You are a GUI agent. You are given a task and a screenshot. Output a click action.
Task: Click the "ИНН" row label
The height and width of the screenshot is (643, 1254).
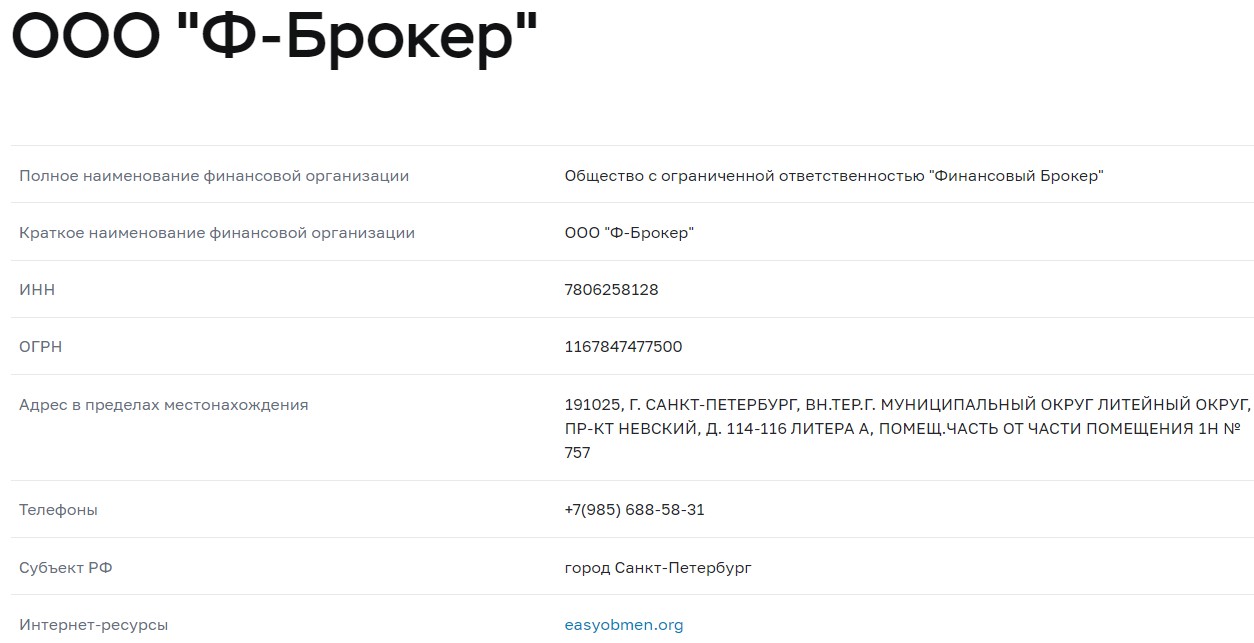(37, 290)
